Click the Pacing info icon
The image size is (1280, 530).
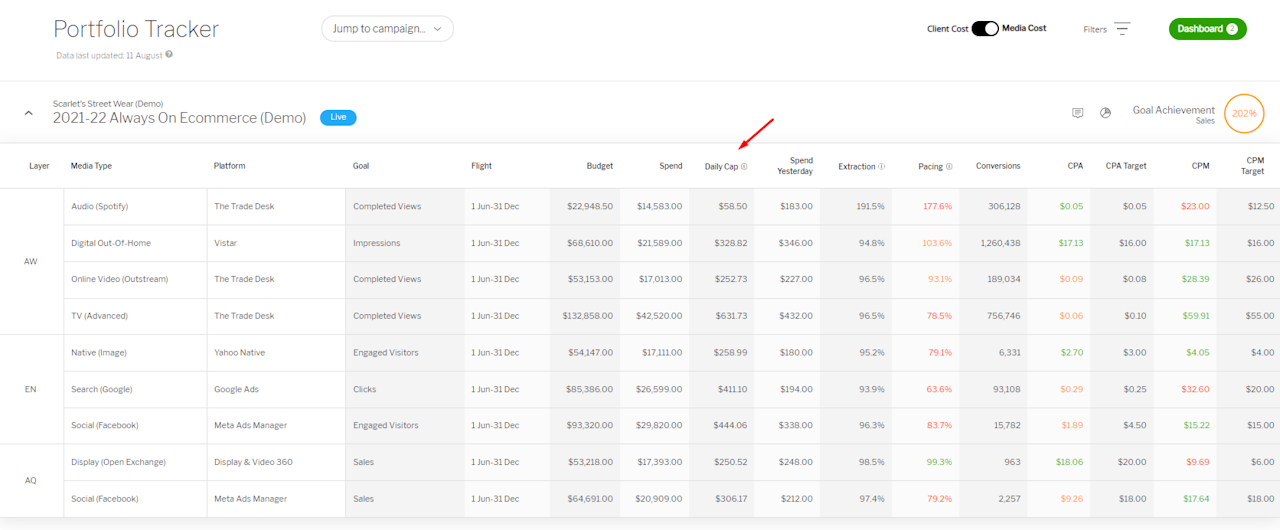coord(949,167)
